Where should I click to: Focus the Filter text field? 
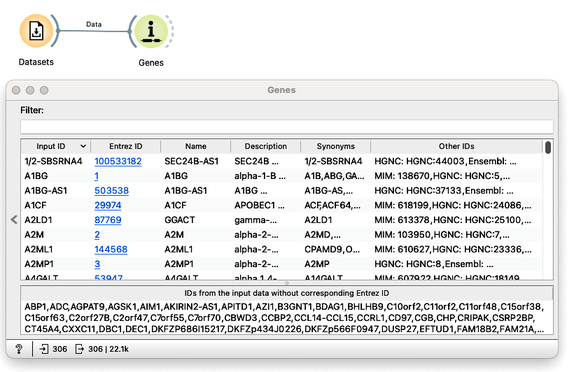click(x=287, y=127)
